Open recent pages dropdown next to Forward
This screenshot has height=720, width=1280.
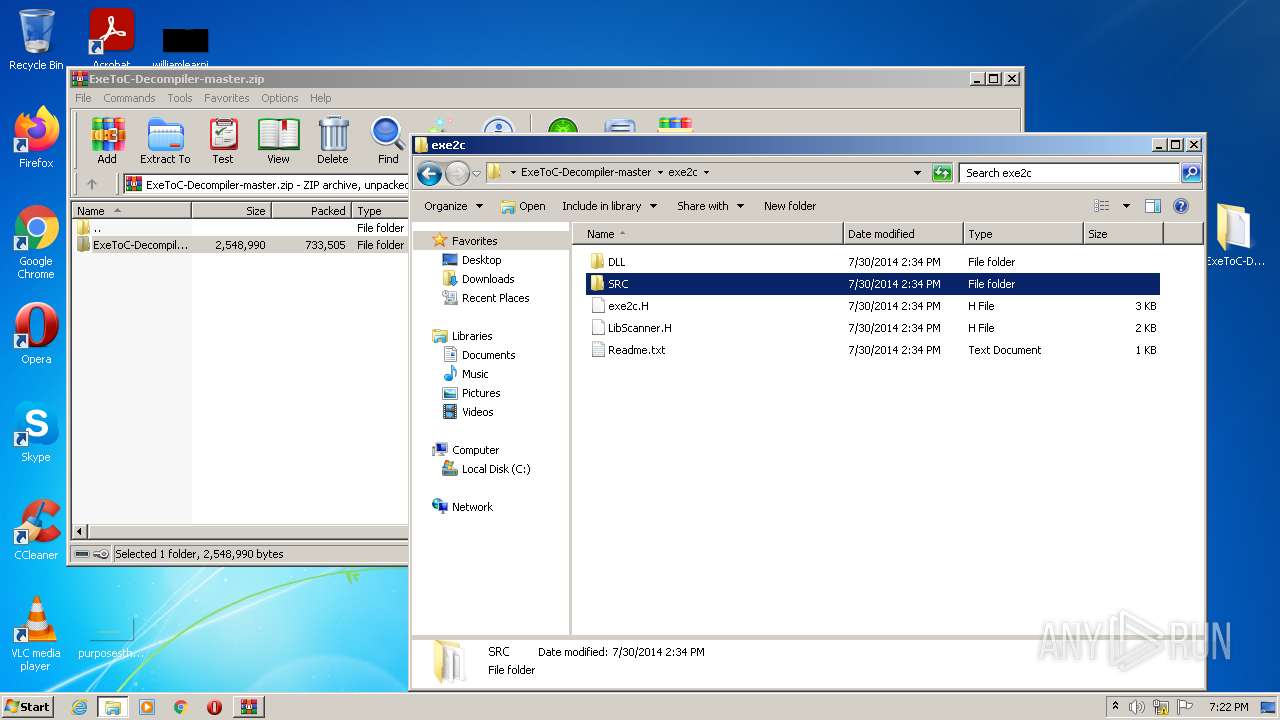(476, 173)
